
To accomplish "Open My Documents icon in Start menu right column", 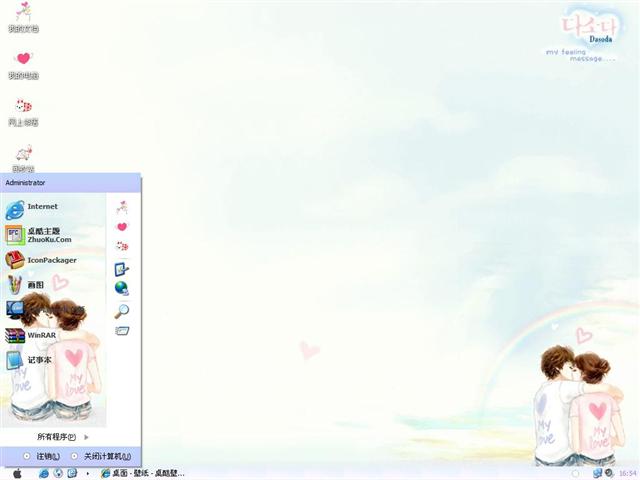I will click(x=122, y=207).
